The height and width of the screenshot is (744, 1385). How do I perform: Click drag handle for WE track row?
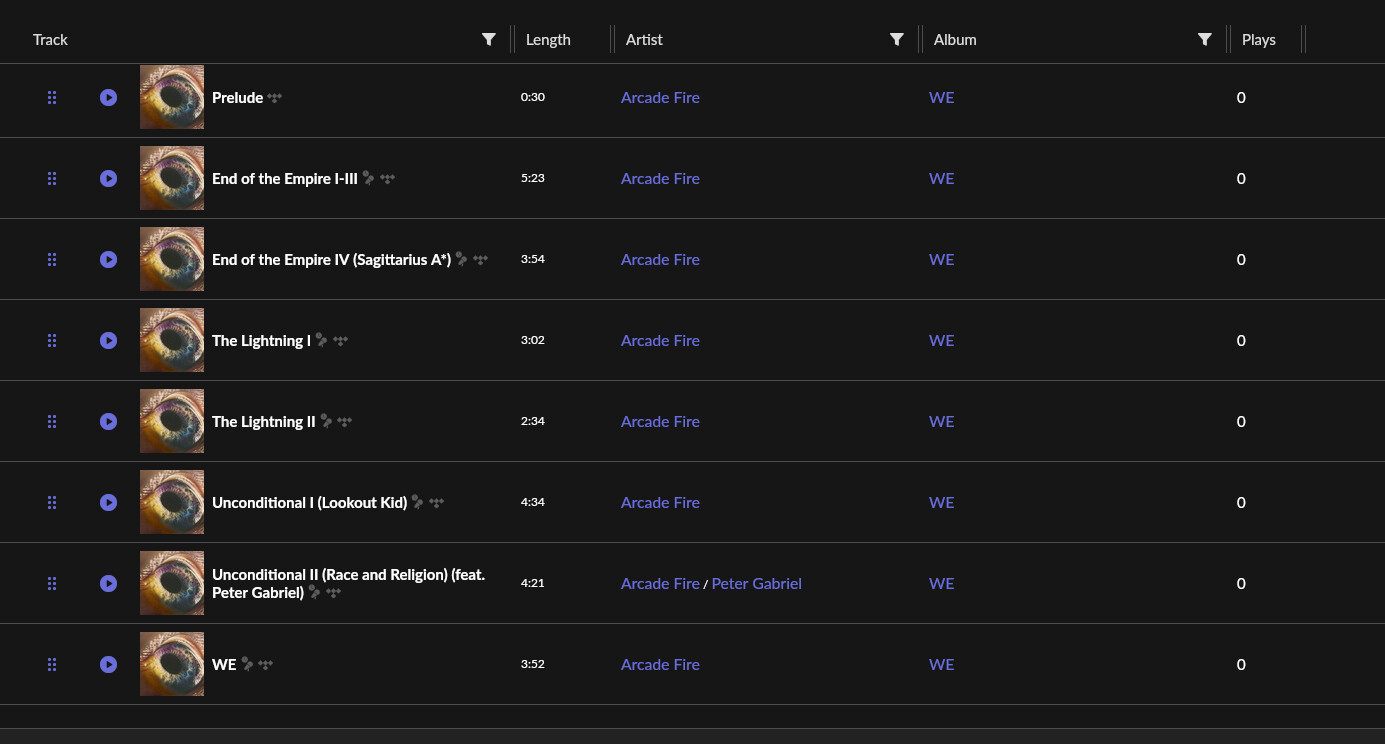pyautogui.click(x=52, y=664)
